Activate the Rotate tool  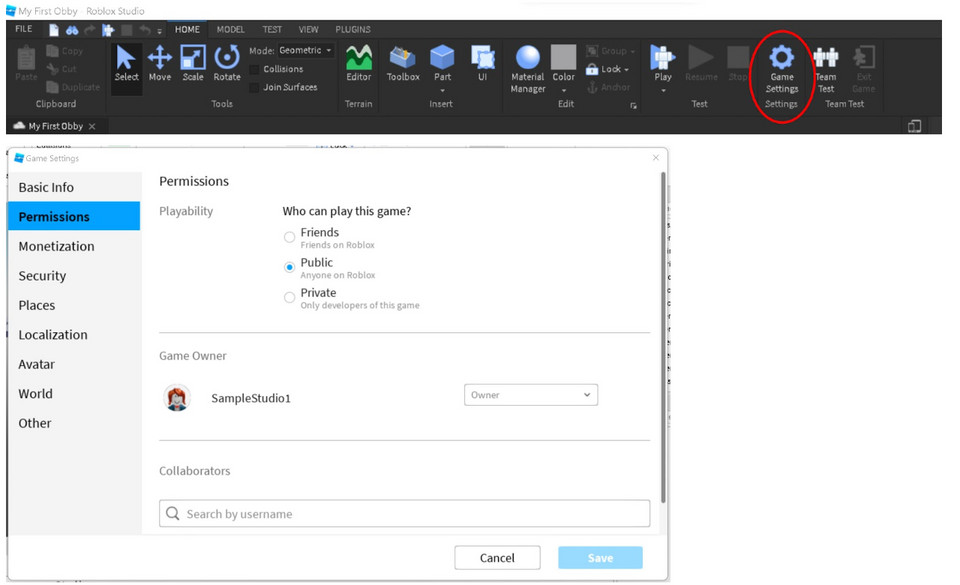pyautogui.click(x=227, y=64)
